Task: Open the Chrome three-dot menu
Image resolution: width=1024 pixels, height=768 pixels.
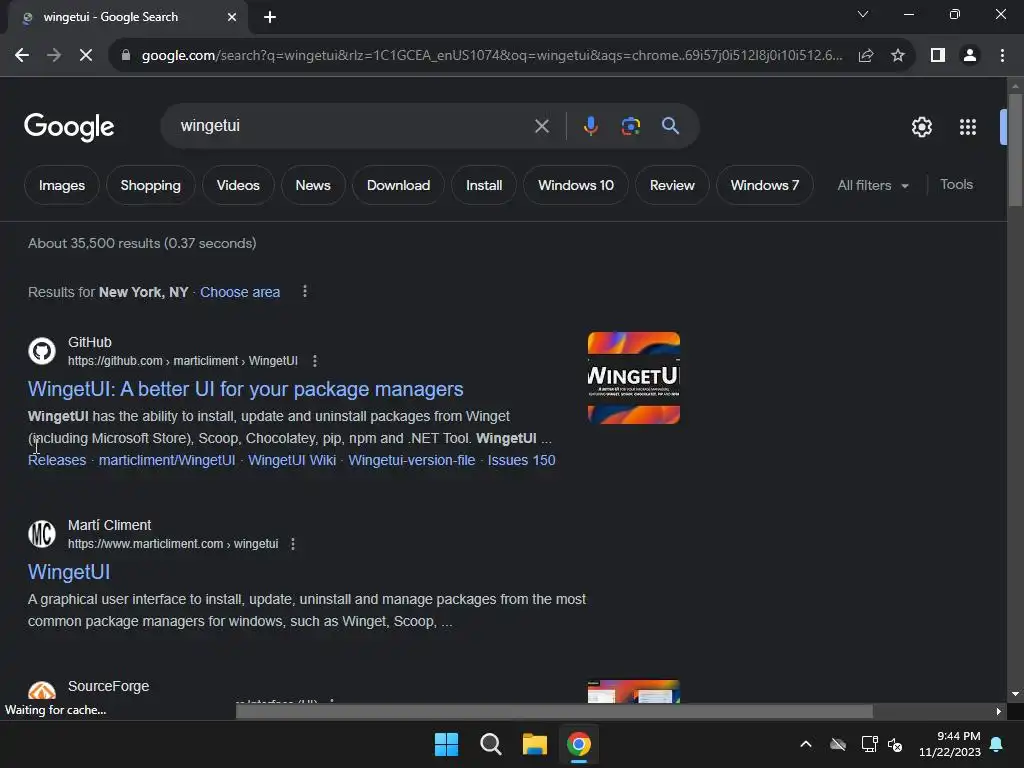Action: click(1002, 56)
